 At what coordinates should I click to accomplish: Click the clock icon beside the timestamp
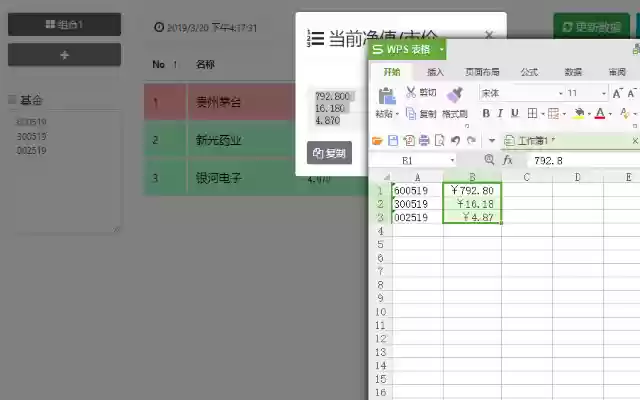(159, 27)
